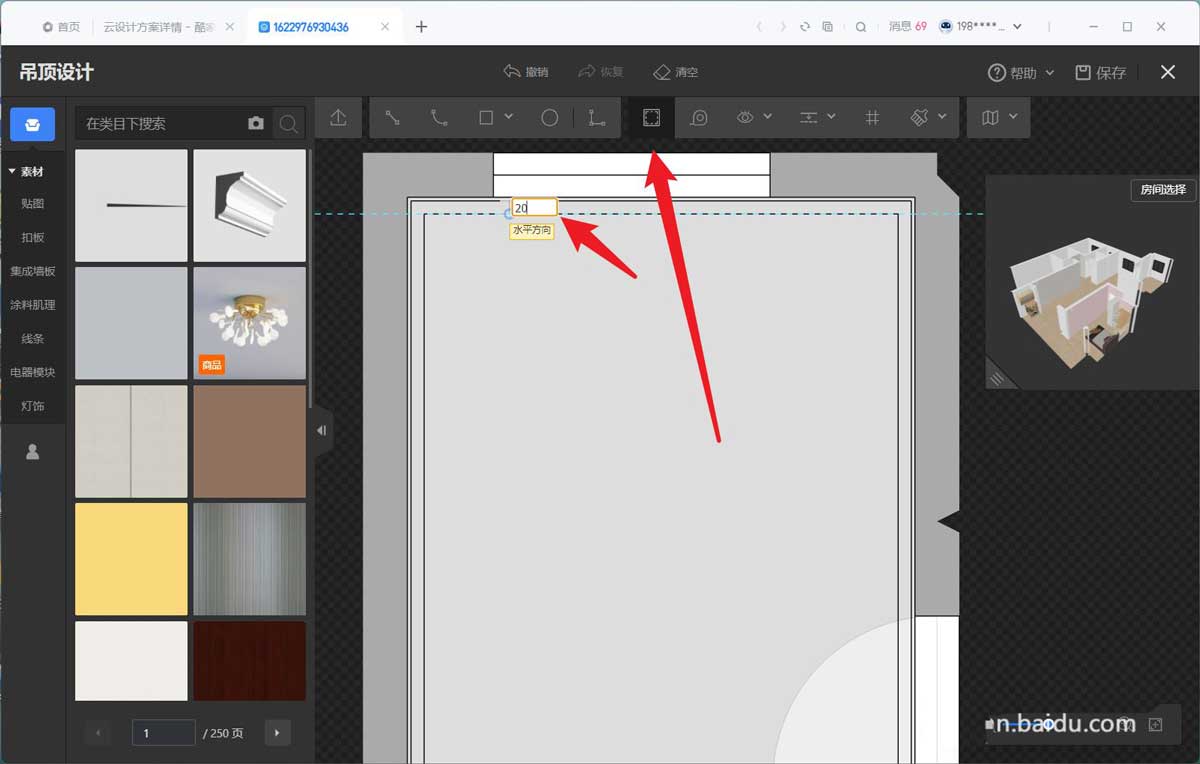1200x764 pixels.
Task: Toggle the eye visibility option
Action: [x=745, y=118]
